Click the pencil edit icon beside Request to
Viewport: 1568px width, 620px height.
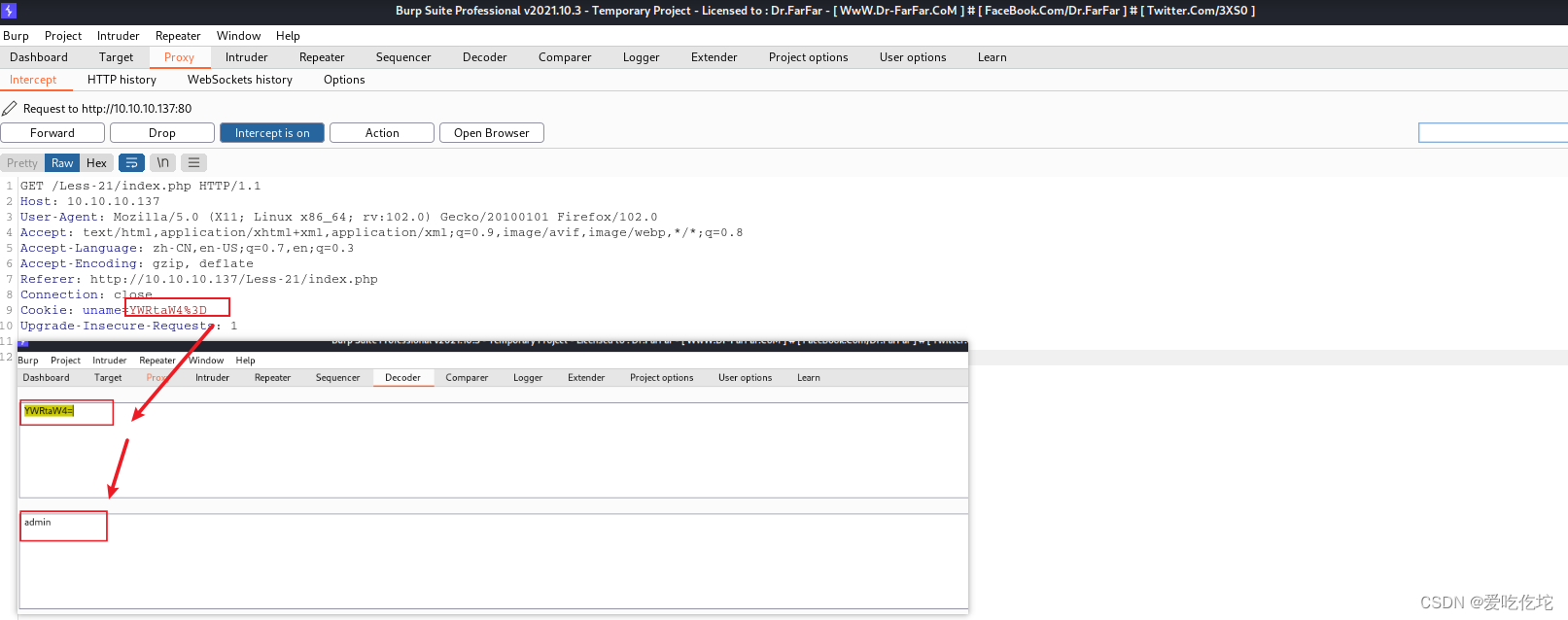click(10, 109)
